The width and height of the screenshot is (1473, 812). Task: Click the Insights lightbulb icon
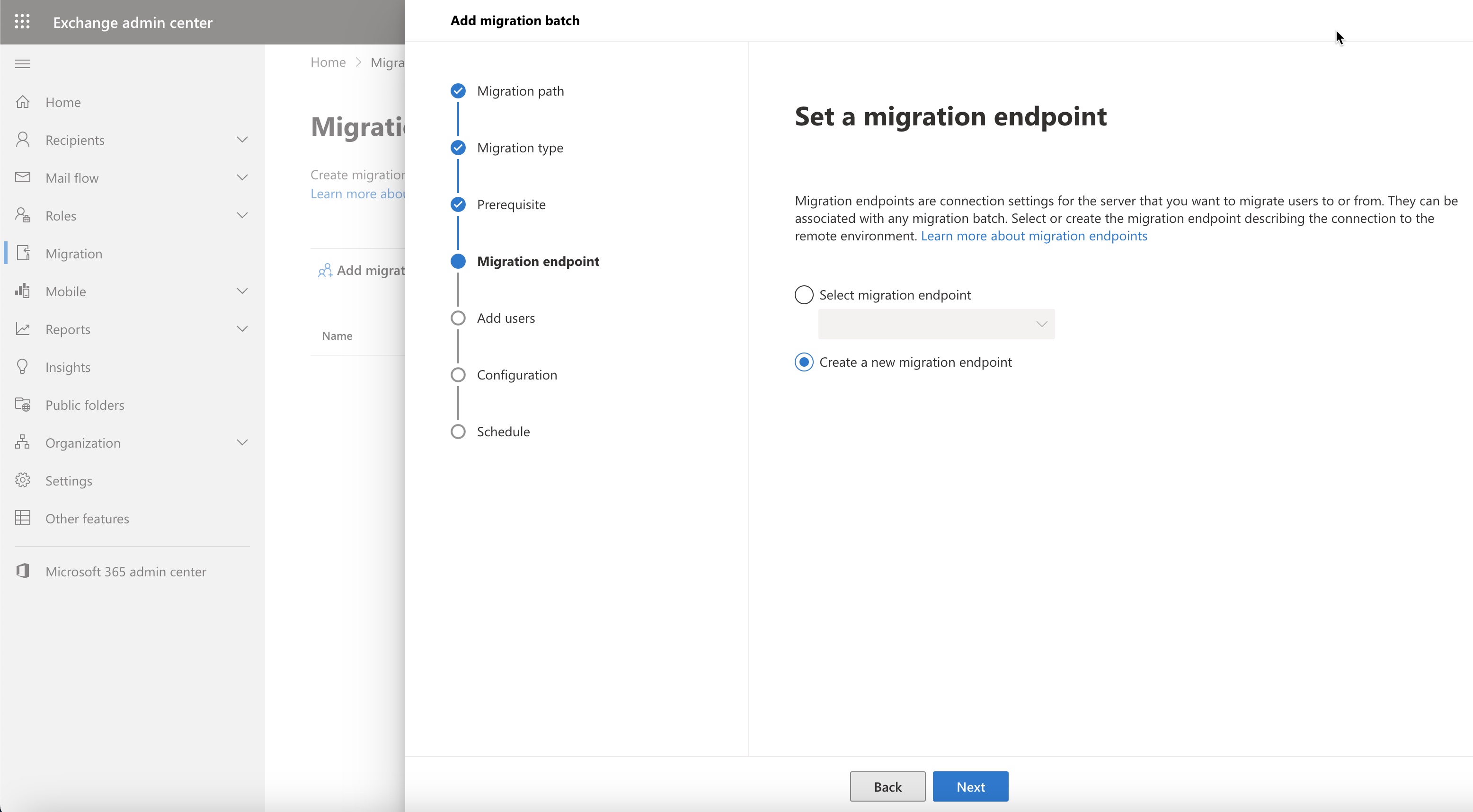click(x=22, y=367)
